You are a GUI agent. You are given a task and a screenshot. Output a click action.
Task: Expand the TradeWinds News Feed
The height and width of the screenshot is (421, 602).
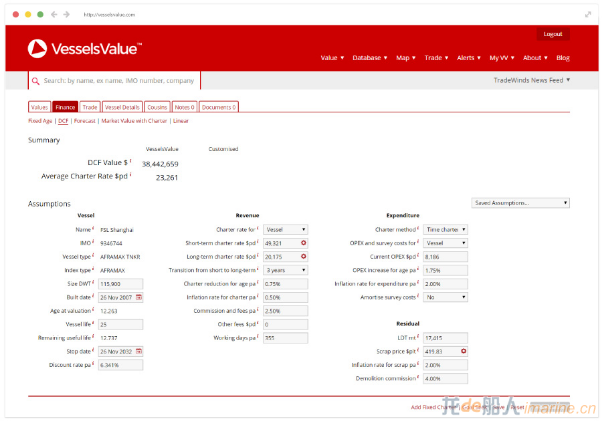[532, 80]
